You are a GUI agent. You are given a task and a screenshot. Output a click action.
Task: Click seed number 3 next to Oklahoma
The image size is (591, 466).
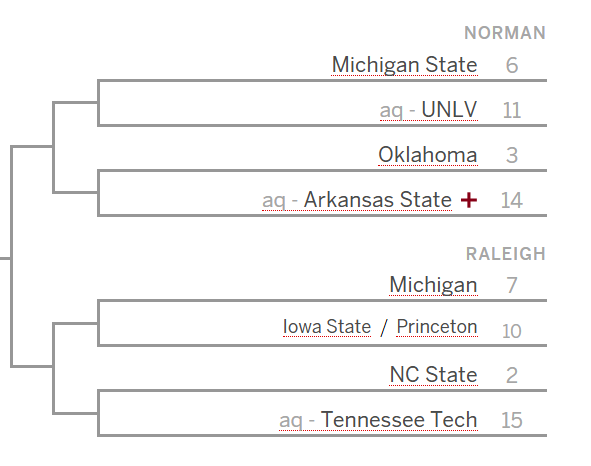click(512, 155)
